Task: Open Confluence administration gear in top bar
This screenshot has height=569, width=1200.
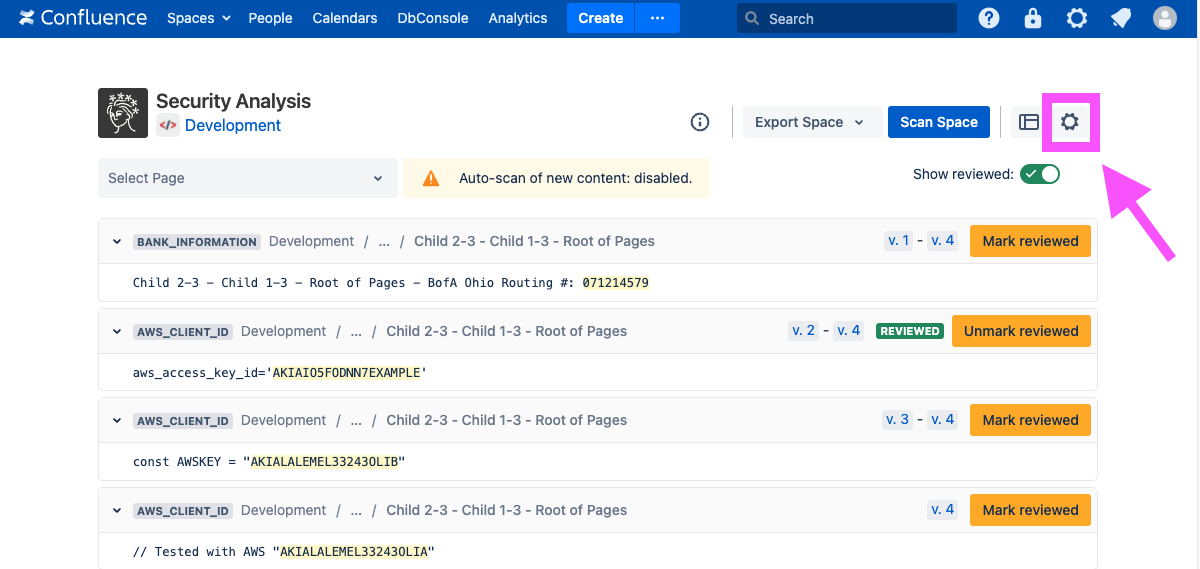Action: pyautogui.click(x=1076, y=18)
